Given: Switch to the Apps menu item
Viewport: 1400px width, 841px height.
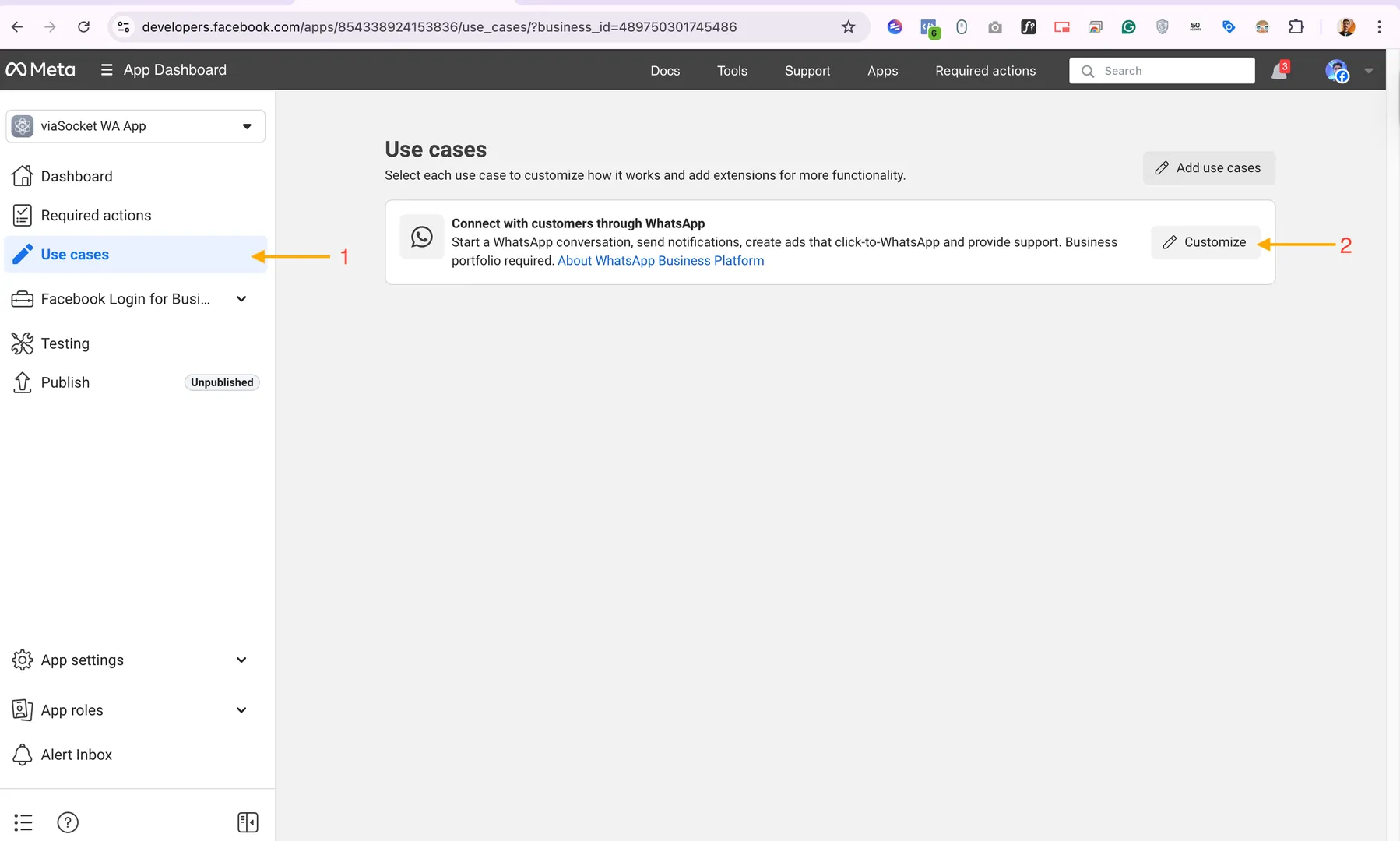Looking at the screenshot, I should (x=883, y=70).
